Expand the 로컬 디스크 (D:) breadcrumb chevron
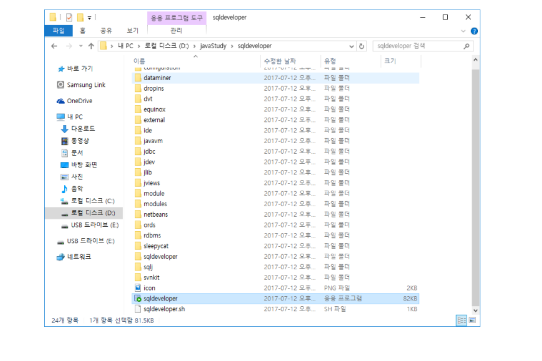 pyautogui.click(x=195, y=46)
